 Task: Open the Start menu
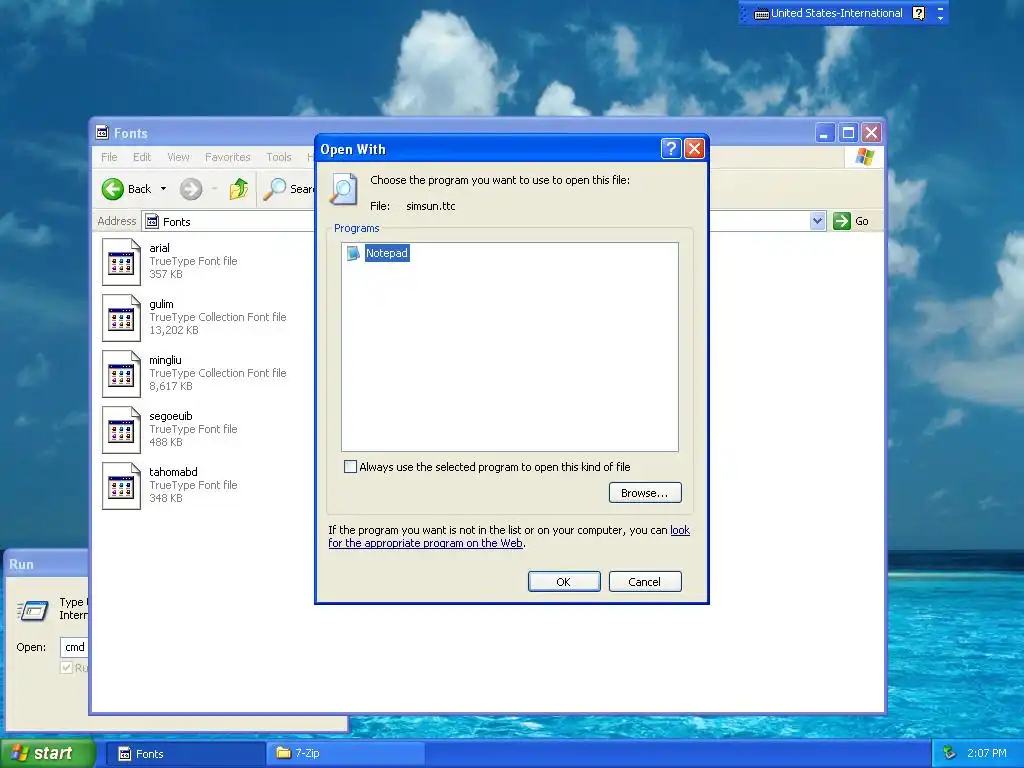pos(46,754)
